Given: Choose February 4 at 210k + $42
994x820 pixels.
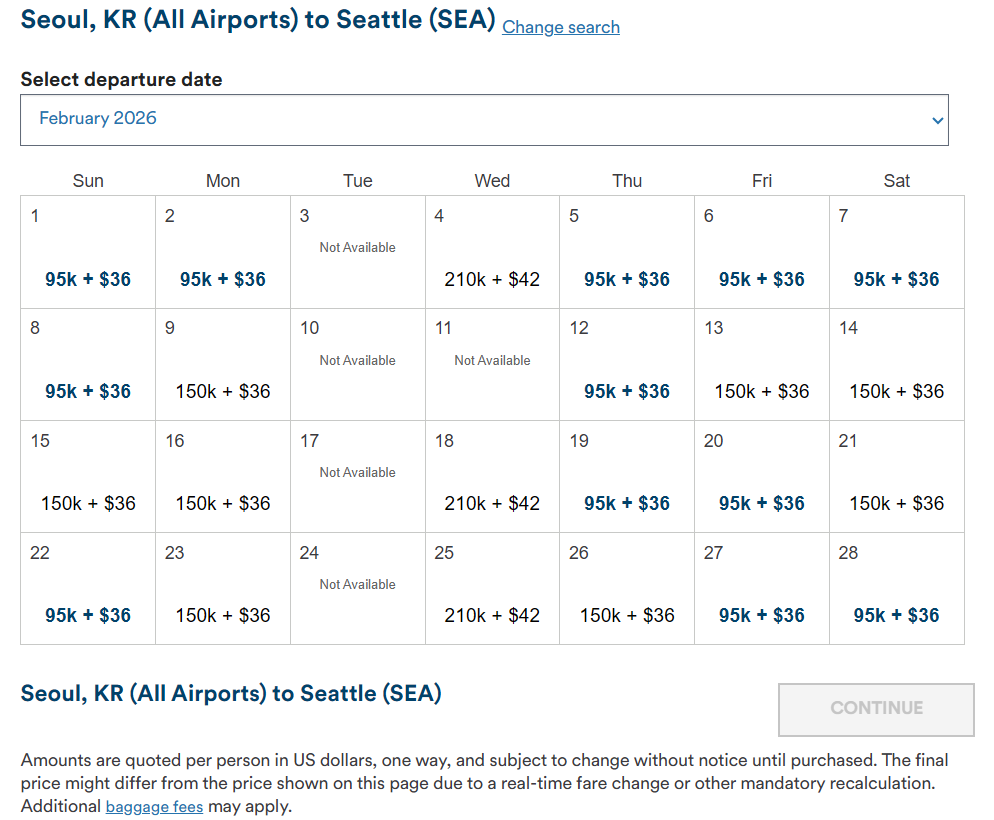Looking at the screenshot, I should (492, 279).
